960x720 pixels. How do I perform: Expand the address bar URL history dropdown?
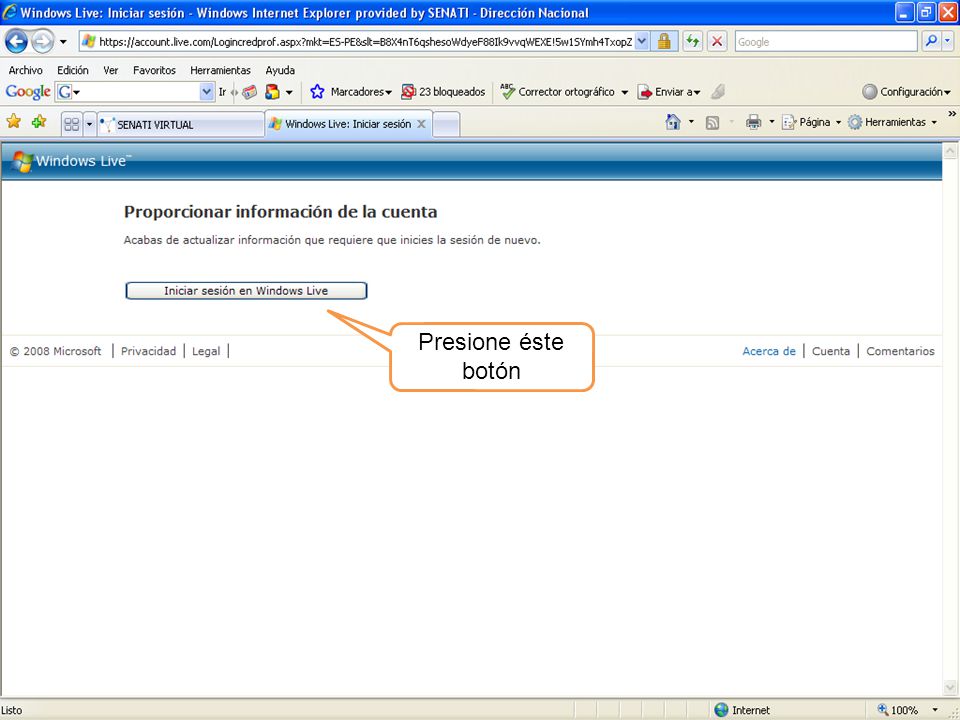pyautogui.click(x=642, y=42)
